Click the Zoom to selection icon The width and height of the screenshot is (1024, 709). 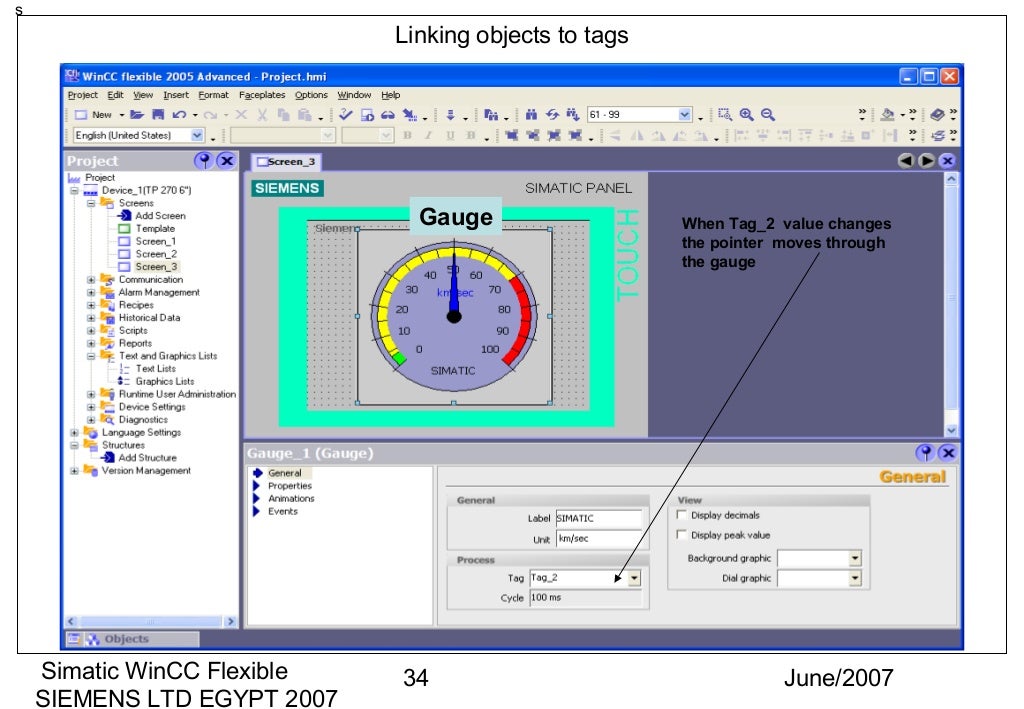(725, 115)
